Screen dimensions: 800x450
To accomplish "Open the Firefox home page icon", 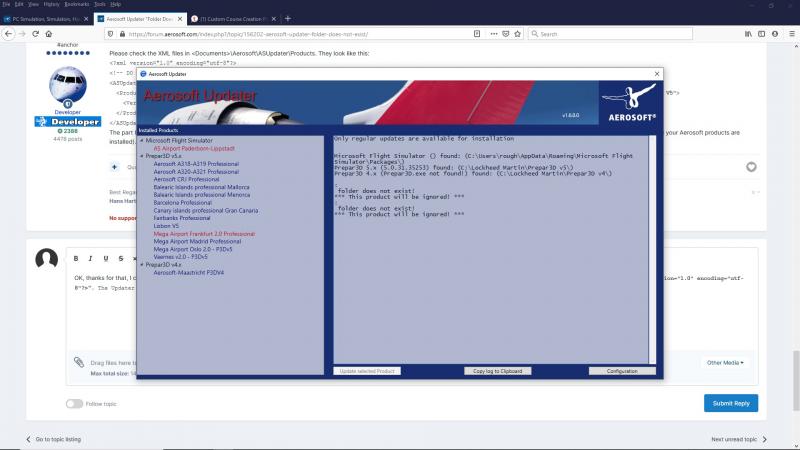I will pos(48,34).
